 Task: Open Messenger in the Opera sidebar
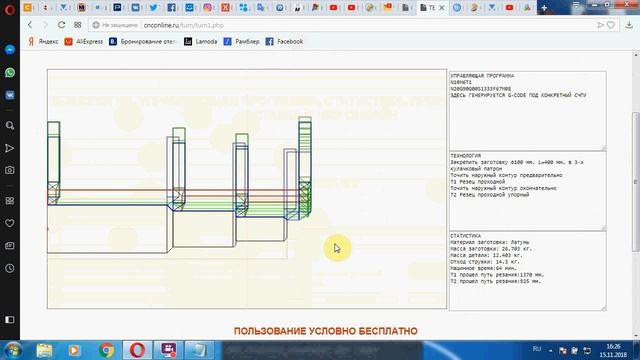(10, 50)
